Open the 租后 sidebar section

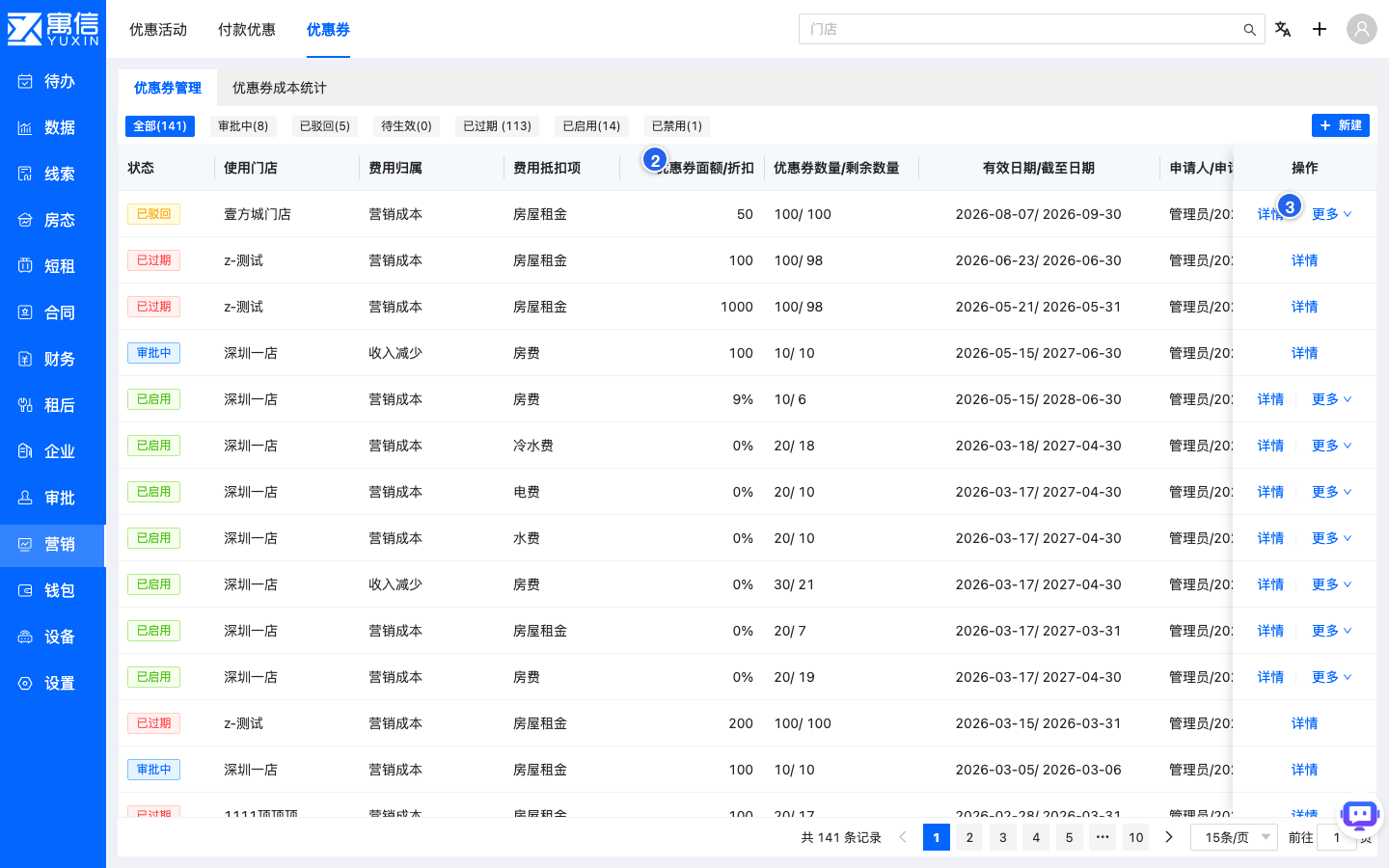click(x=53, y=405)
